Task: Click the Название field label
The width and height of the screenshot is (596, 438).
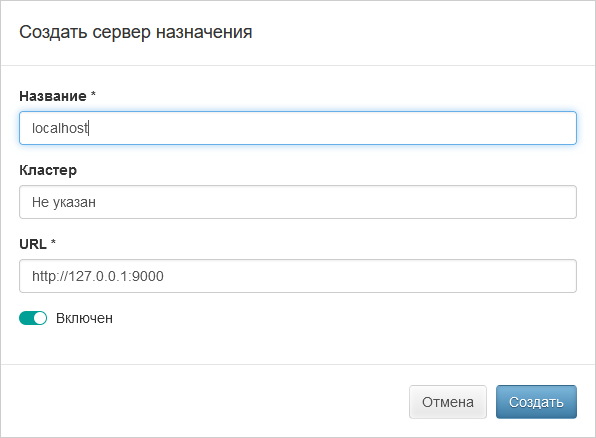Action: click(53, 96)
